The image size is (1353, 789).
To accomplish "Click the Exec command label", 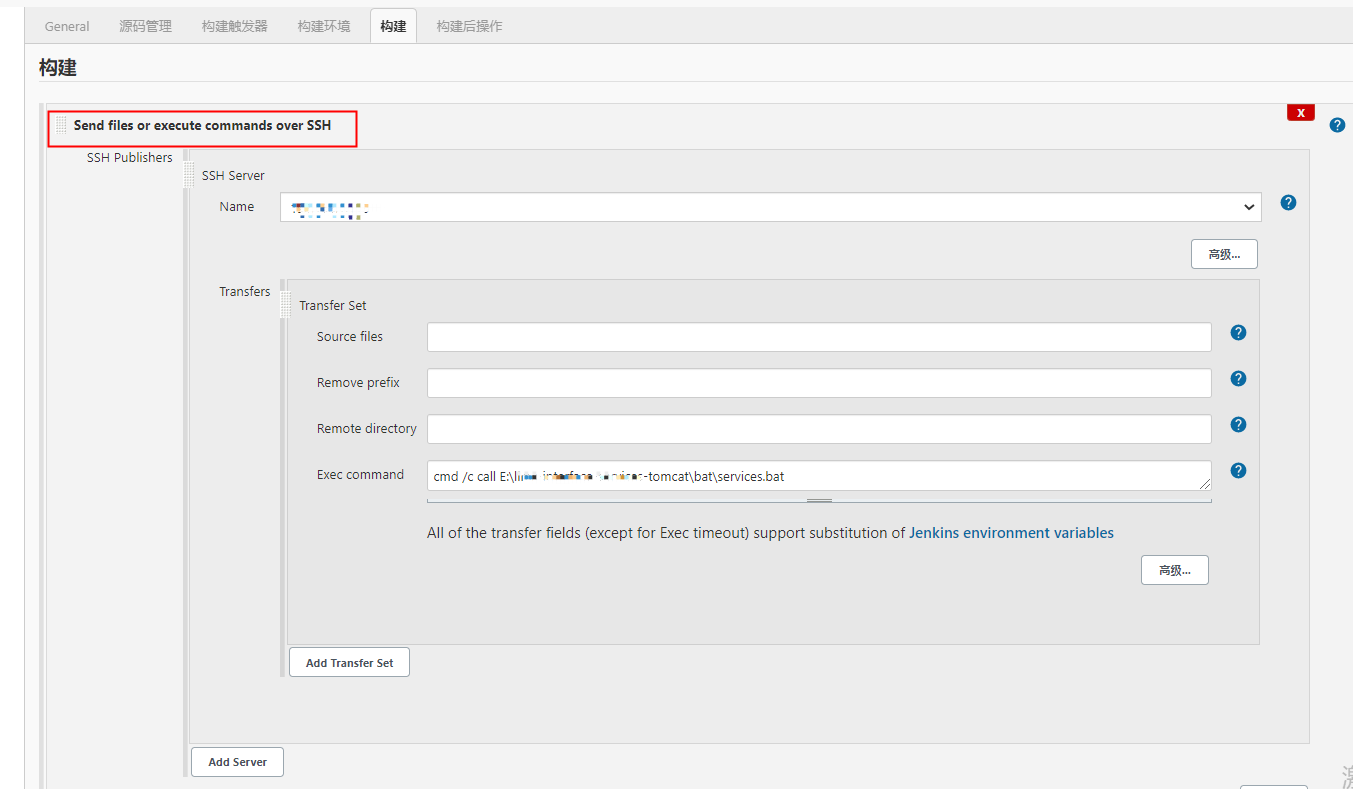I will (360, 474).
